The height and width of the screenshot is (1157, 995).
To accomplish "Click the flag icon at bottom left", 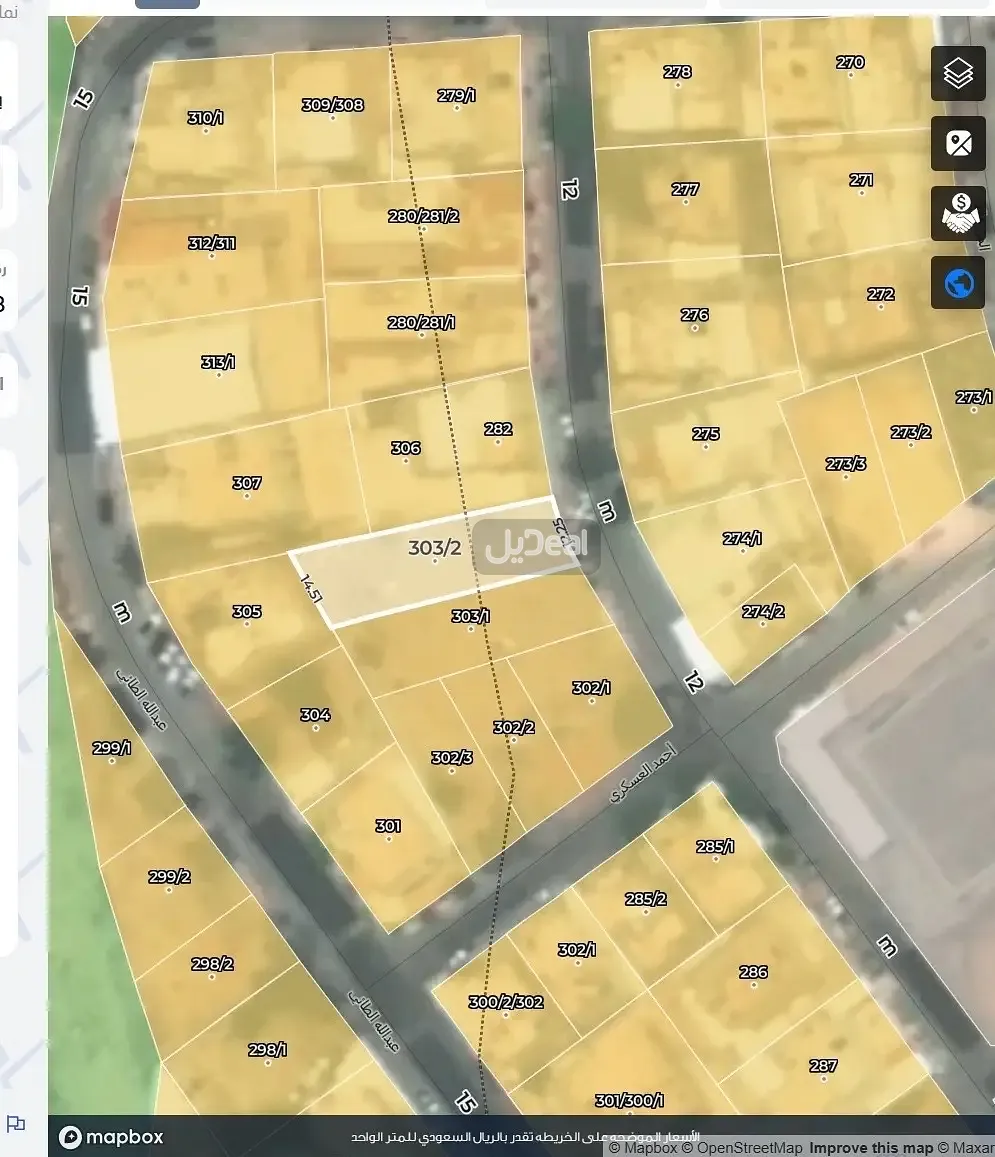I will click(15, 1124).
